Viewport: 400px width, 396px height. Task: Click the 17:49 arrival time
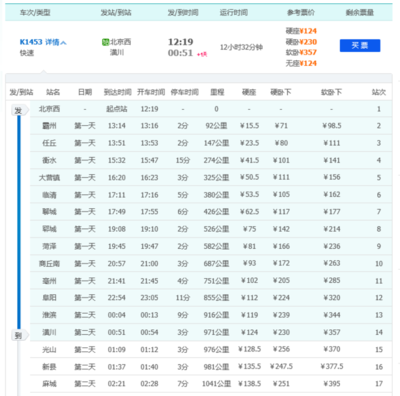(x=117, y=212)
